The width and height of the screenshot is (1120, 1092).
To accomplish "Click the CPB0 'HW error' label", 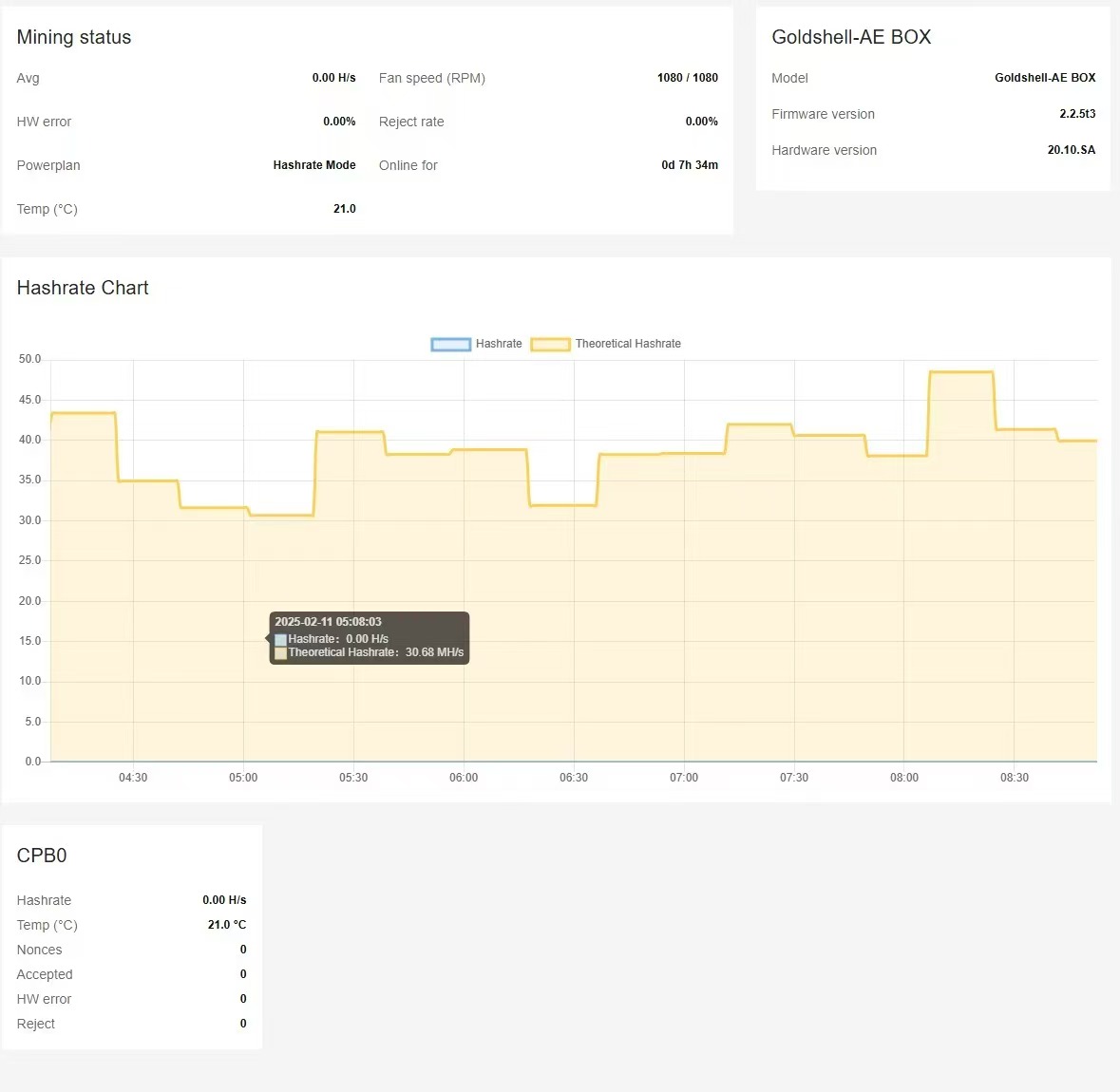I will coord(45,1000).
